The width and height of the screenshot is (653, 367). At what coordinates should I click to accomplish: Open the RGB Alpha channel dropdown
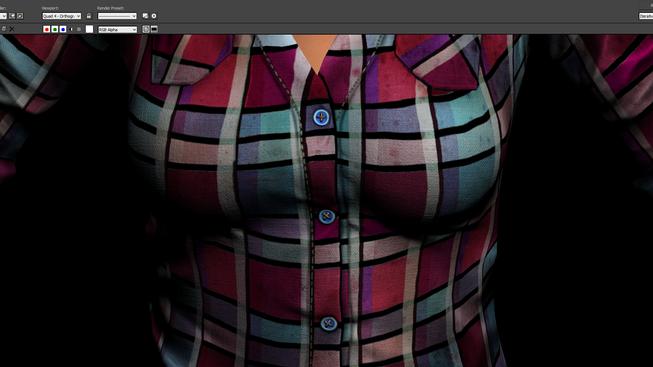117,30
